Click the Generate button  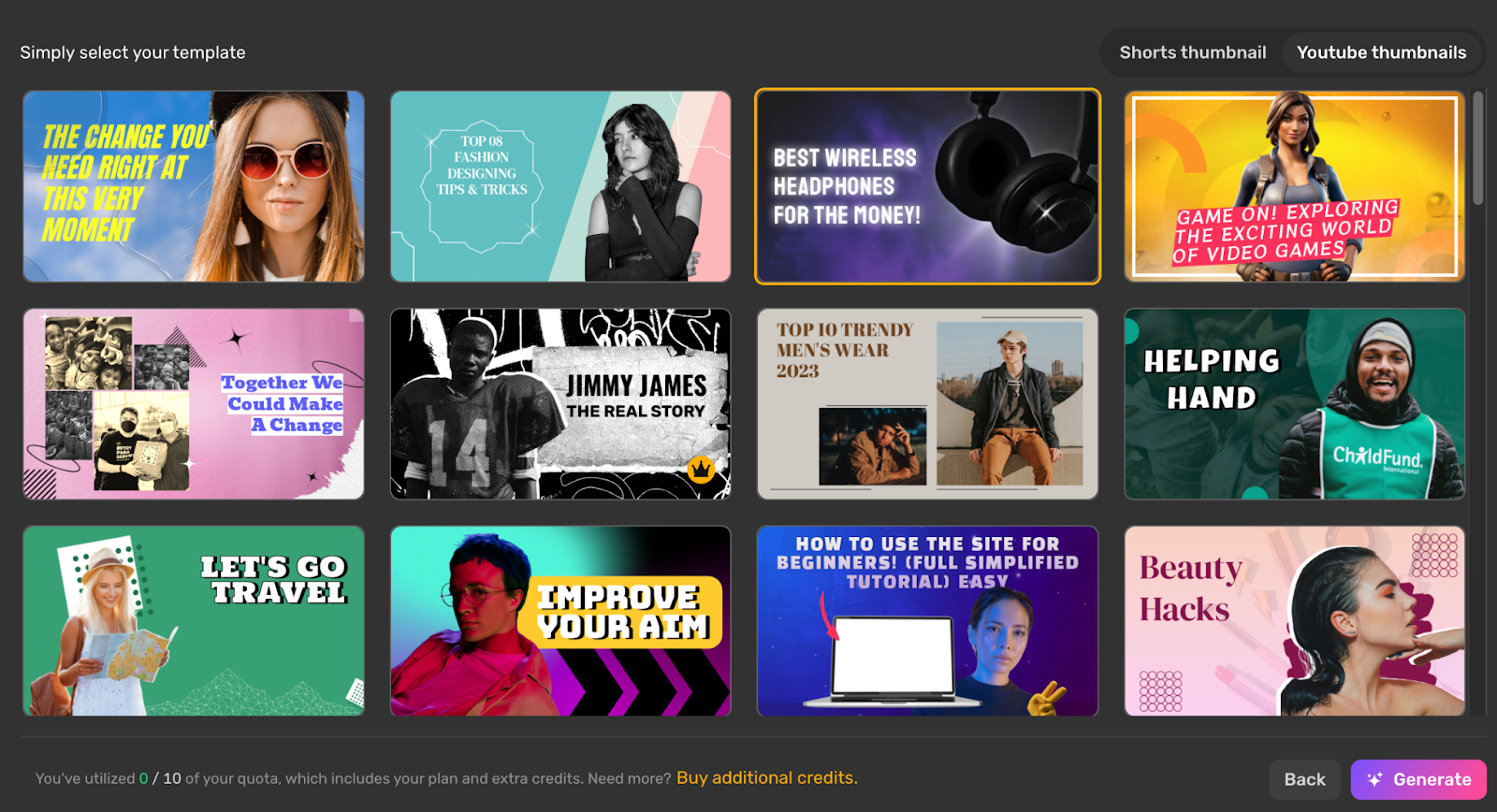[x=1418, y=779]
